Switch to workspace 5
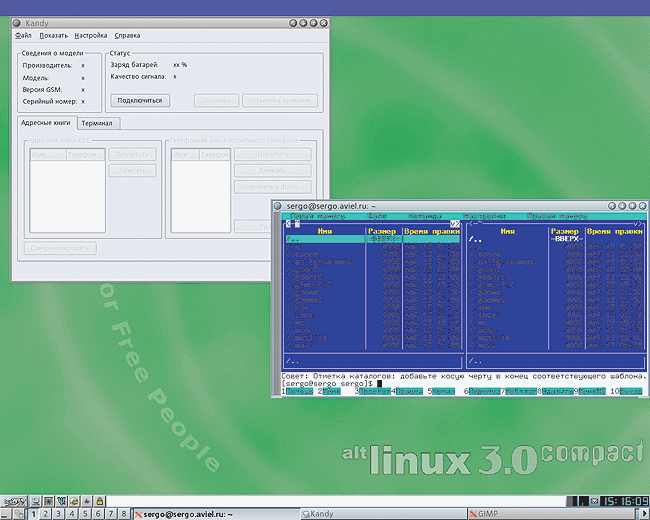650x520 pixels. tap(85, 514)
